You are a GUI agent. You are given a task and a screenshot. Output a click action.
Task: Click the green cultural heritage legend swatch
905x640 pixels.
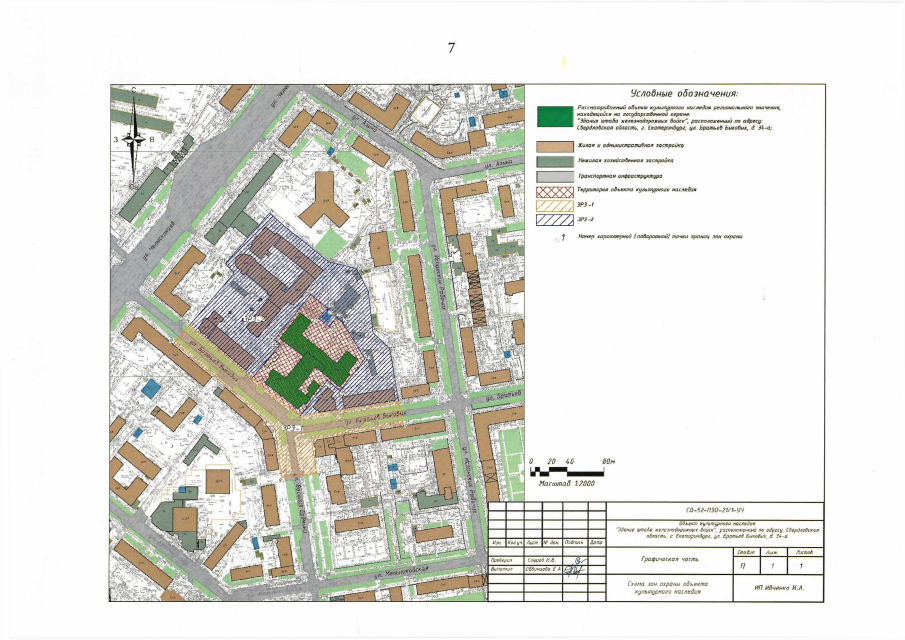pyautogui.click(x=553, y=116)
